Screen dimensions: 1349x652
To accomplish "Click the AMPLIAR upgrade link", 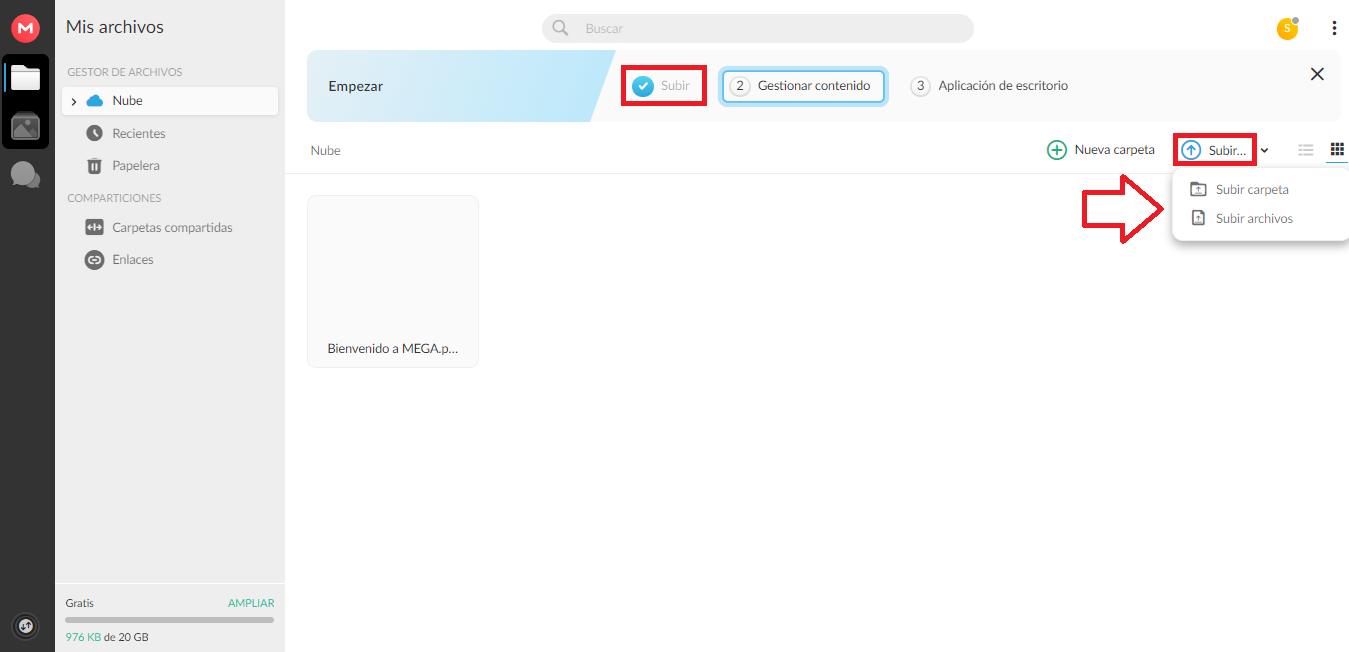I will tap(251, 603).
